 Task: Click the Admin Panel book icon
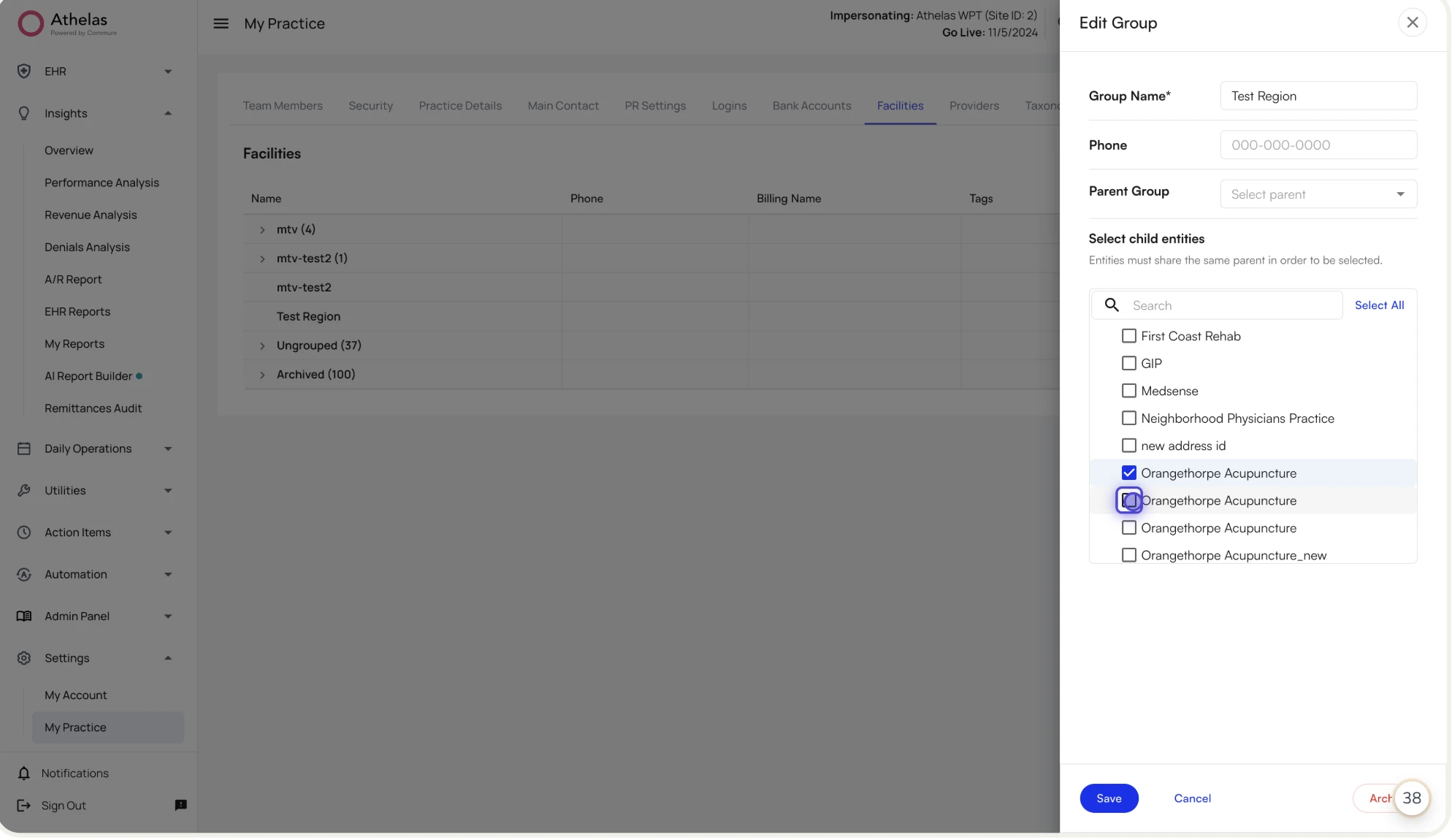24,616
